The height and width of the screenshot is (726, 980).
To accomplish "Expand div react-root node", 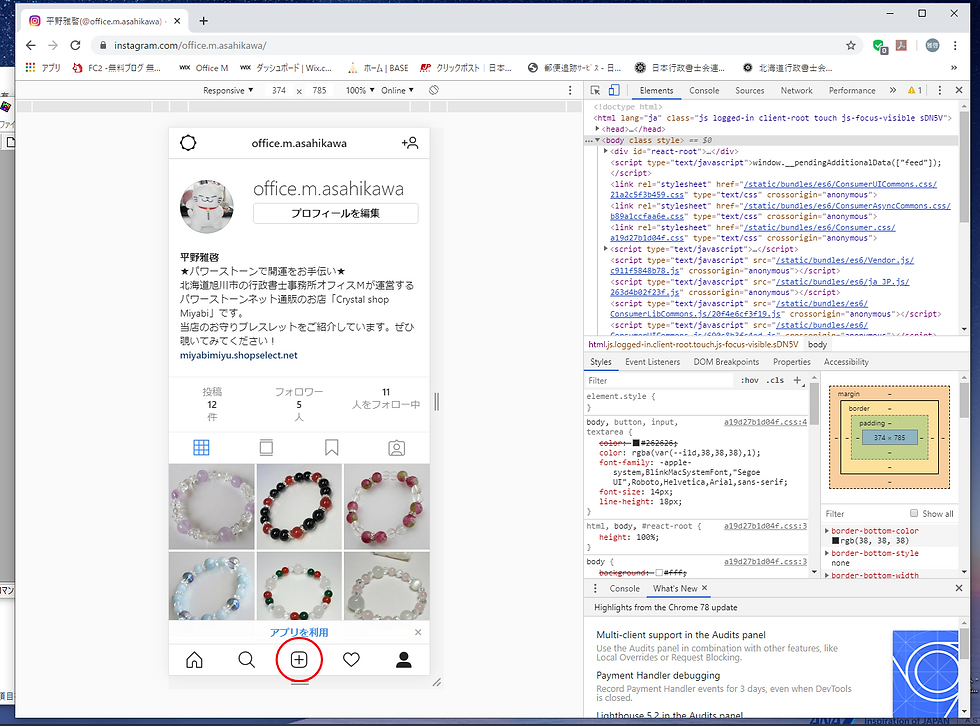I will (606, 151).
